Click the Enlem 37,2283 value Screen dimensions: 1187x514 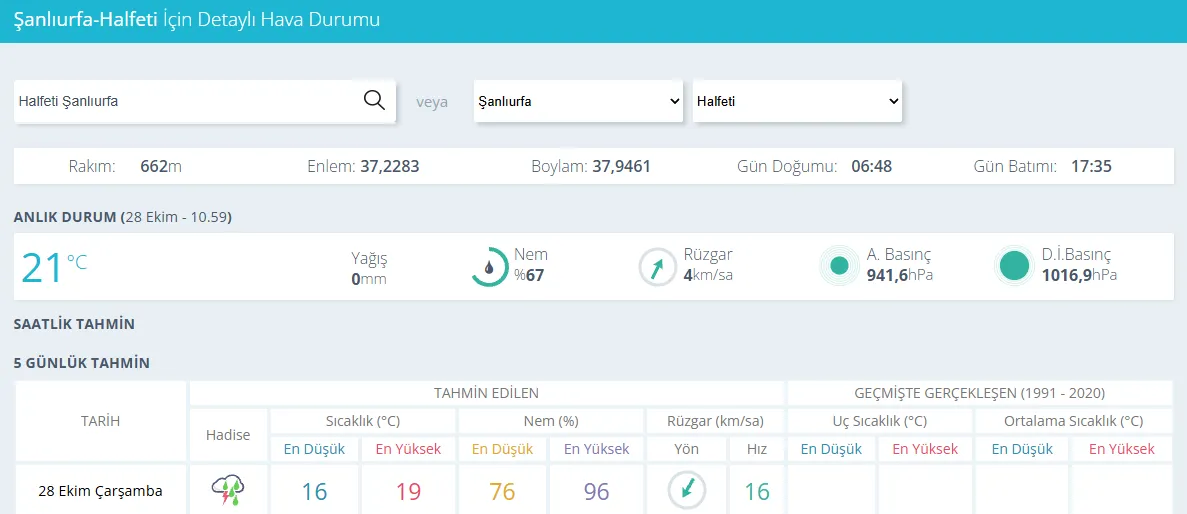[389, 166]
